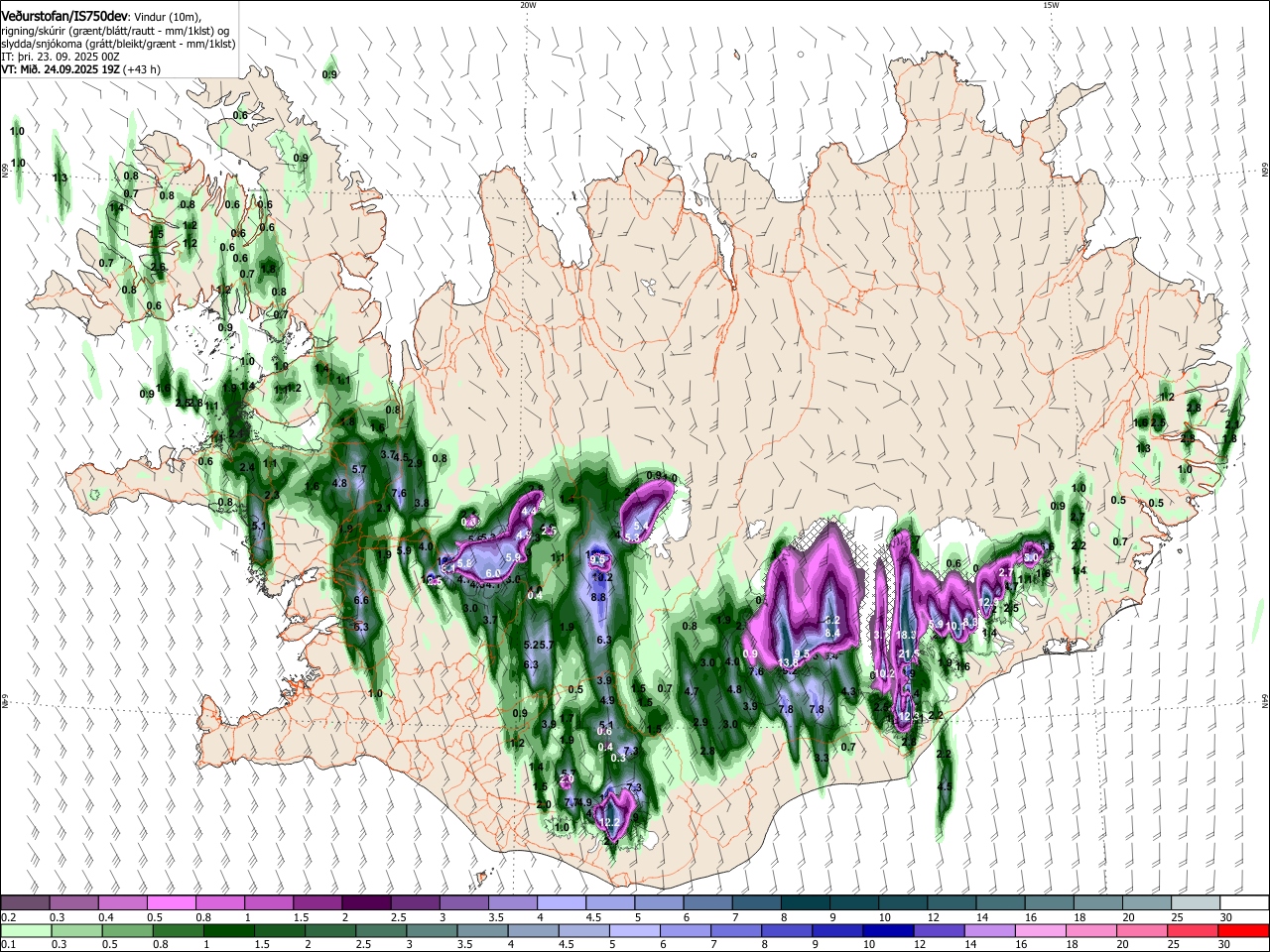Click the light lavender 5 rain scale swatch
This screenshot has height=952, width=1270.
pos(635,930)
